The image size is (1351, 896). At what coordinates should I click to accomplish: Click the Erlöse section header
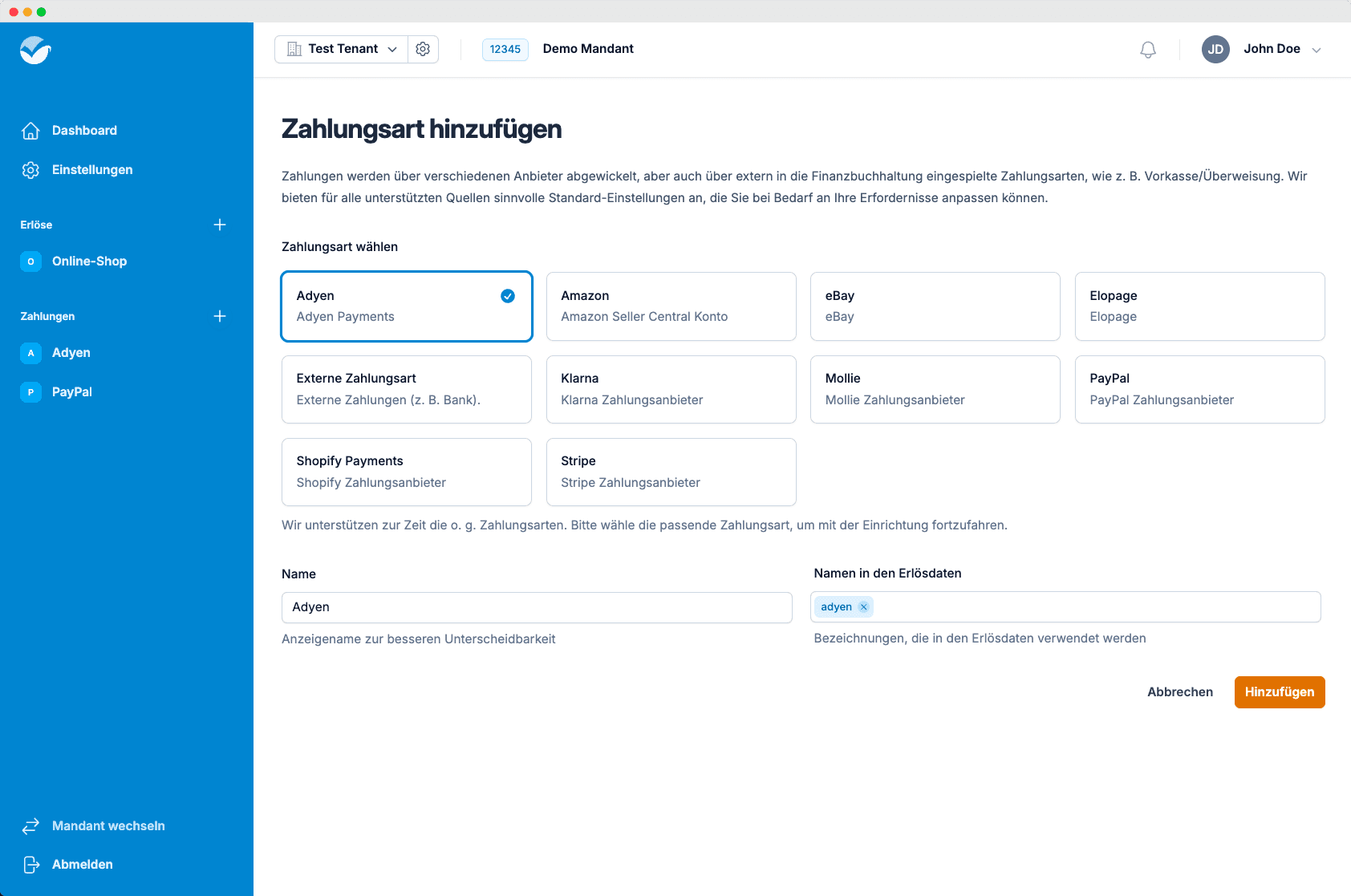point(36,225)
